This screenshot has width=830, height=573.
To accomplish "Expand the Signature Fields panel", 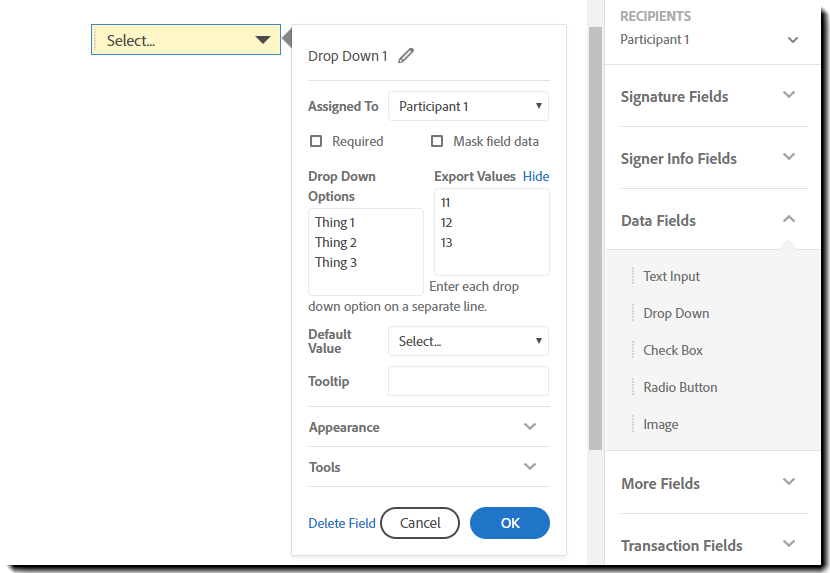I will 789,96.
